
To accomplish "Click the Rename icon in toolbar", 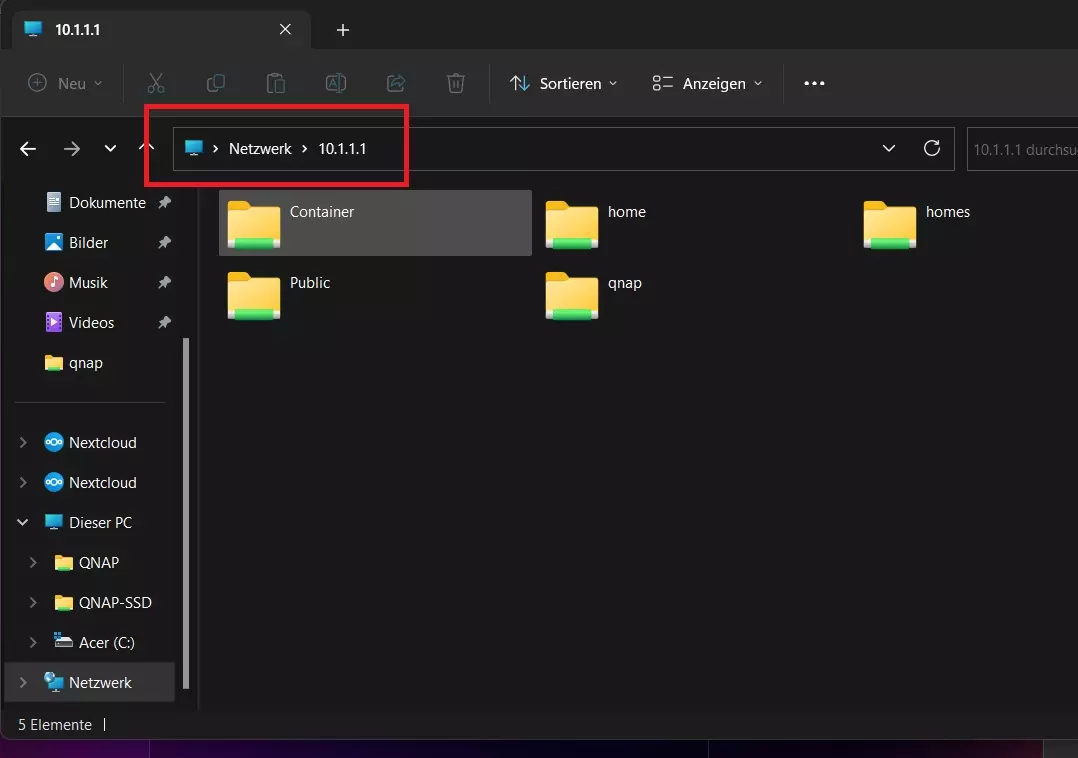I will click(335, 84).
